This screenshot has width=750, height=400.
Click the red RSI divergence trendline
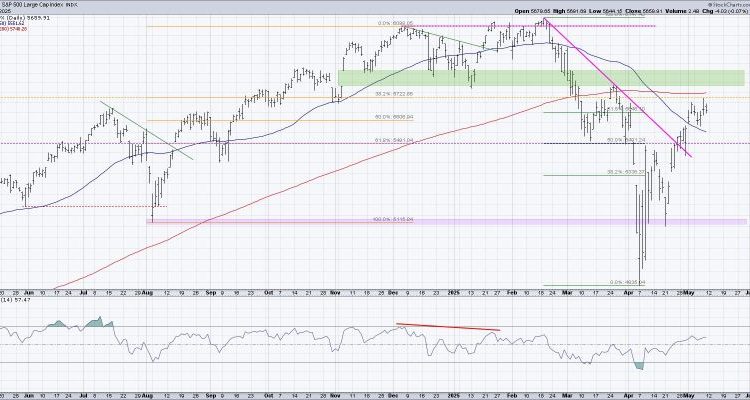(448, 327)
